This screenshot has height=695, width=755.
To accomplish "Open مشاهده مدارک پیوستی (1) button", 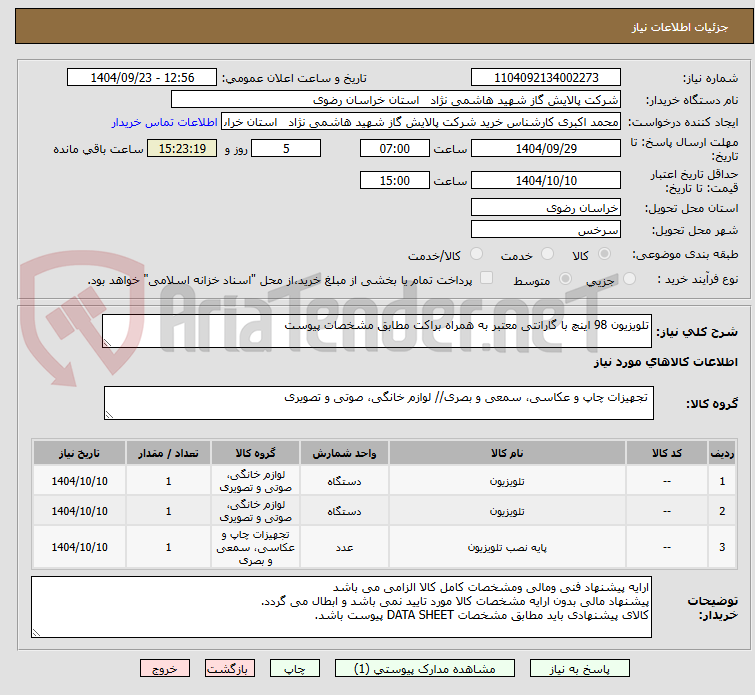I will [x=425, y=669].
